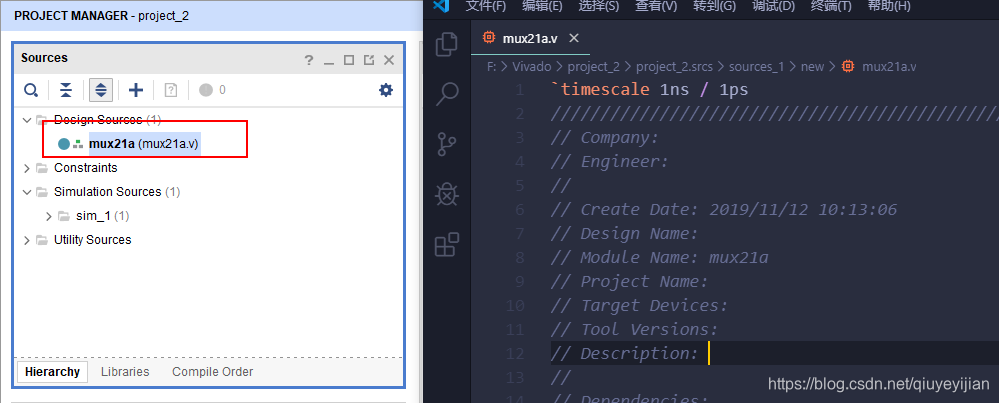
Task: Switch to the Compile Order tab
Action: coord(212,372)
